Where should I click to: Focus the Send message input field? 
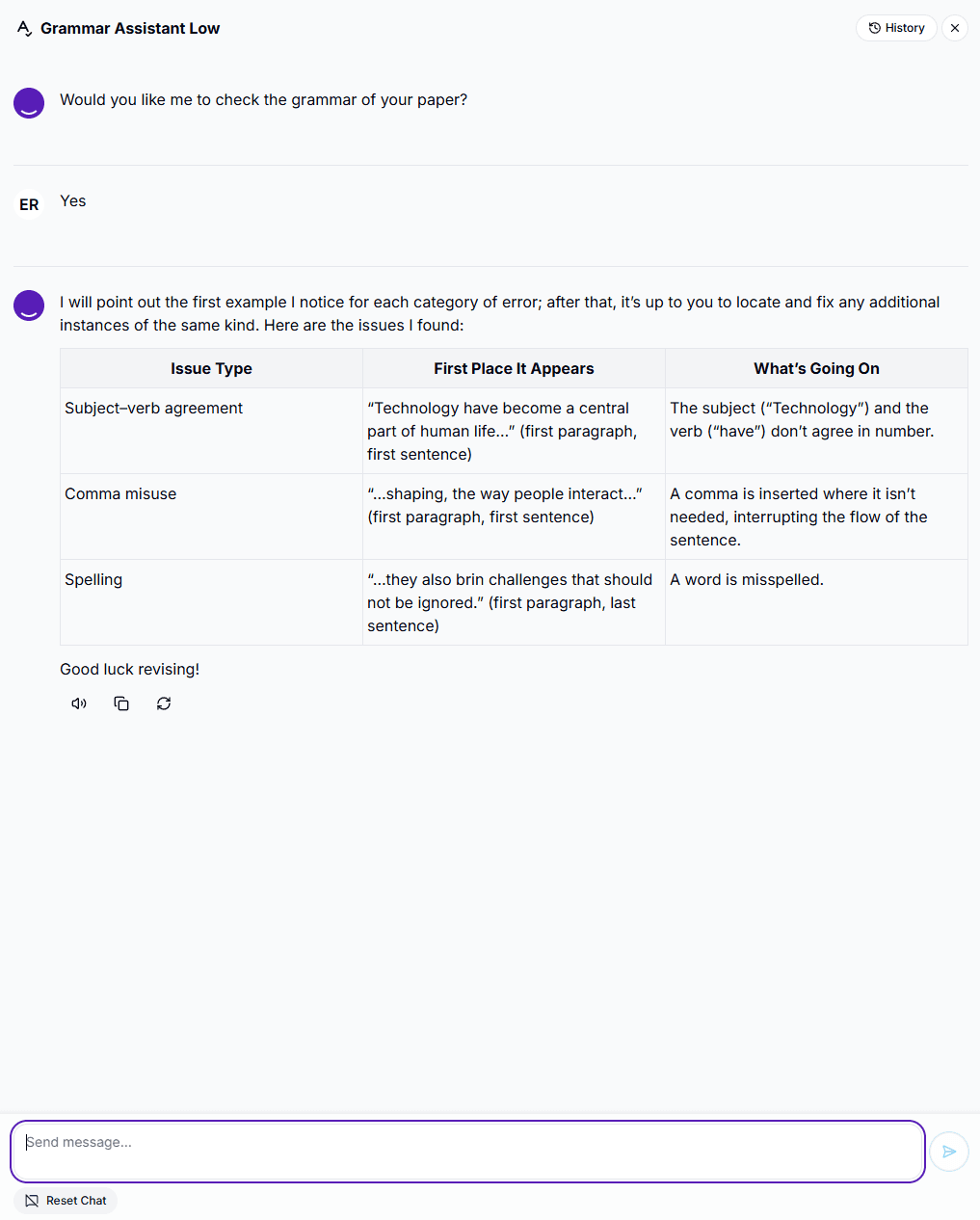click(x=467, y=1152)
